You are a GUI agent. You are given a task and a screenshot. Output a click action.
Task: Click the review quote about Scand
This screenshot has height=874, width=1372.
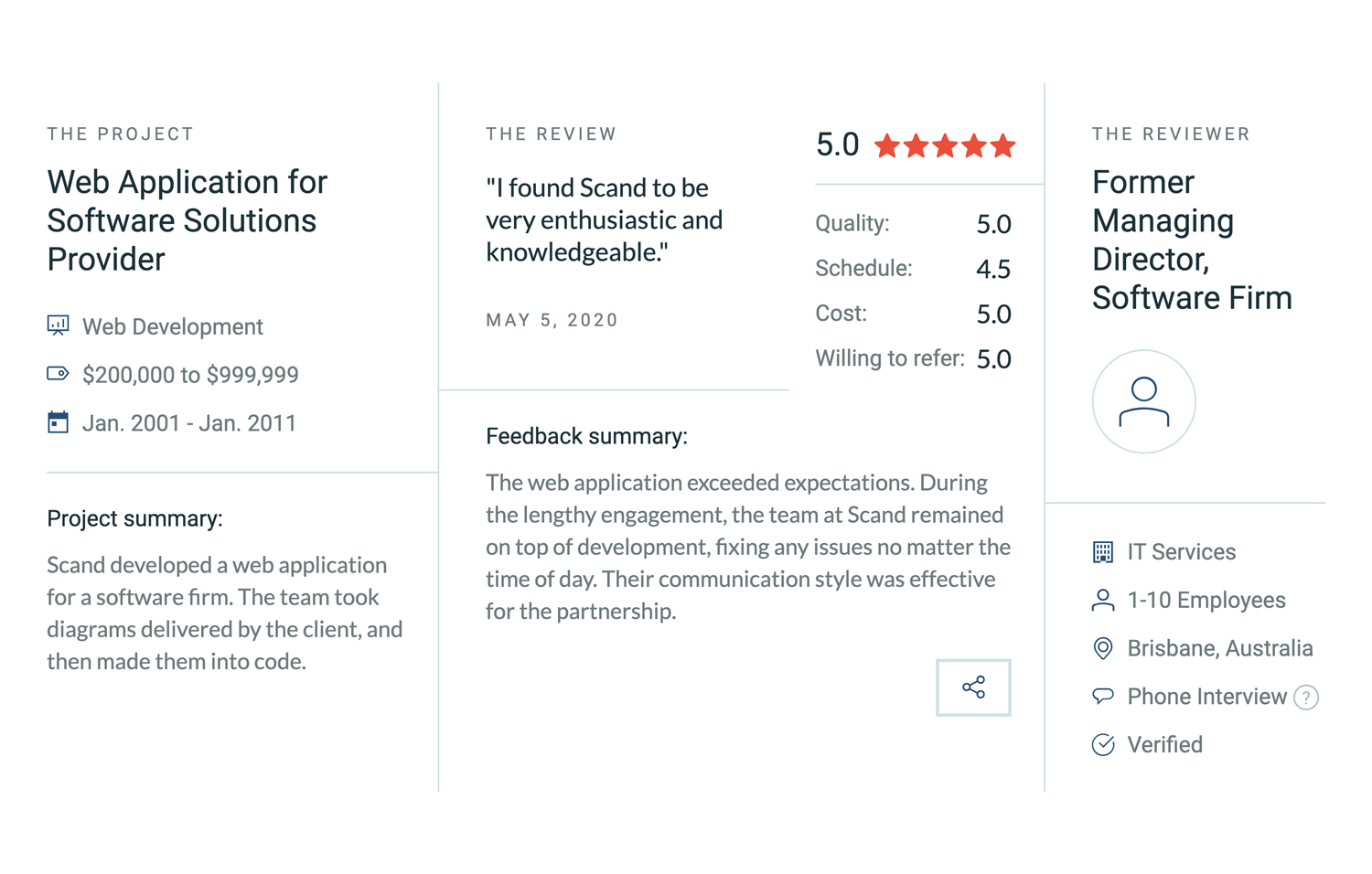tap(604, 219)
